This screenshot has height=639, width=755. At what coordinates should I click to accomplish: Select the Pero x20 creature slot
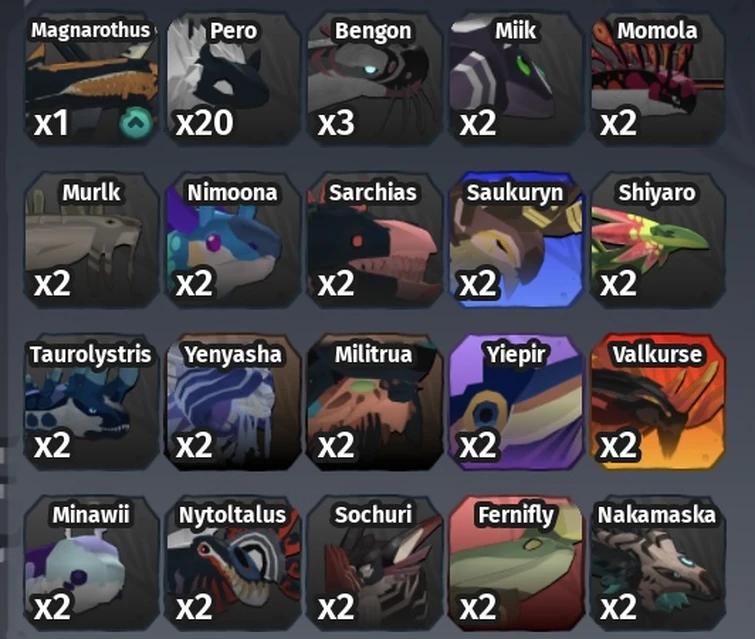click(233, 79)
